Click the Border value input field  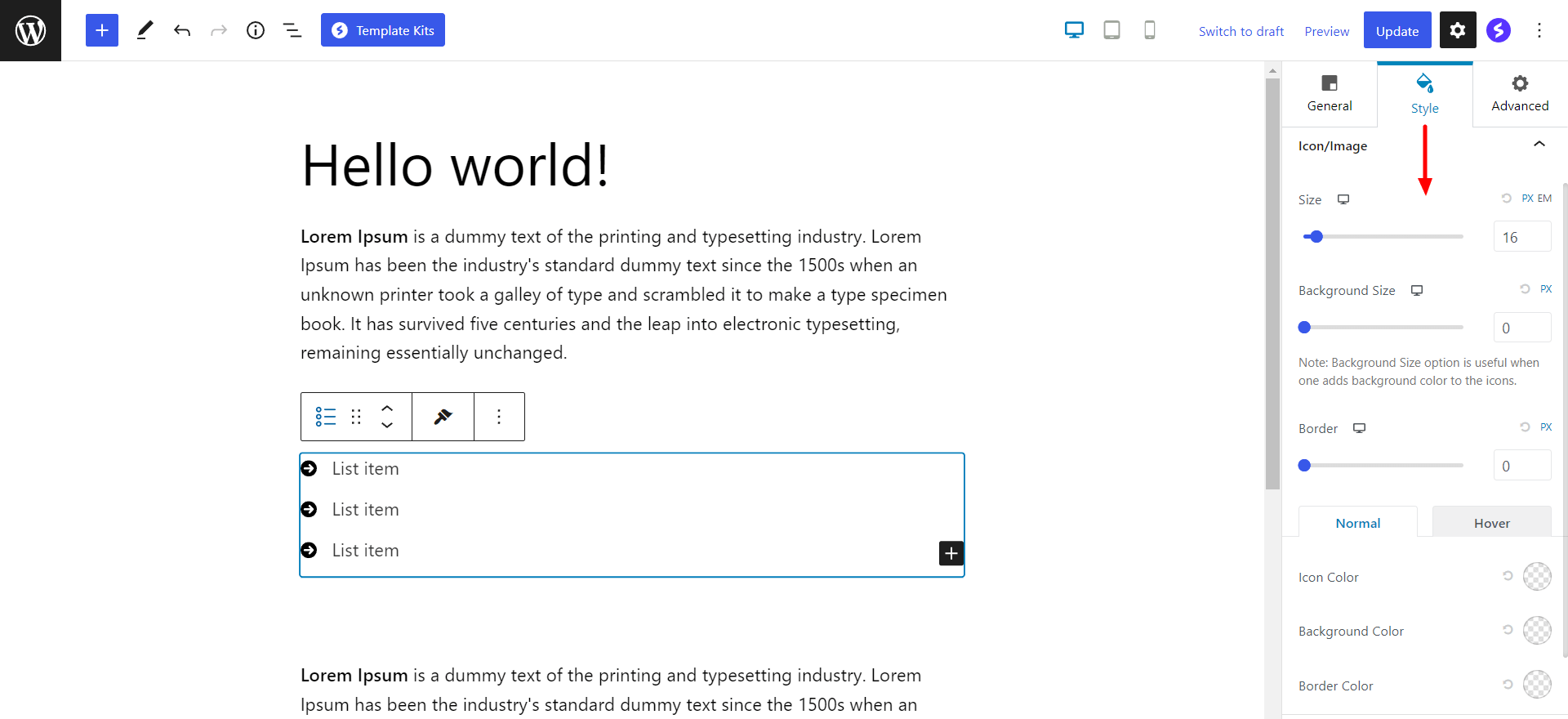(1521, 466)
